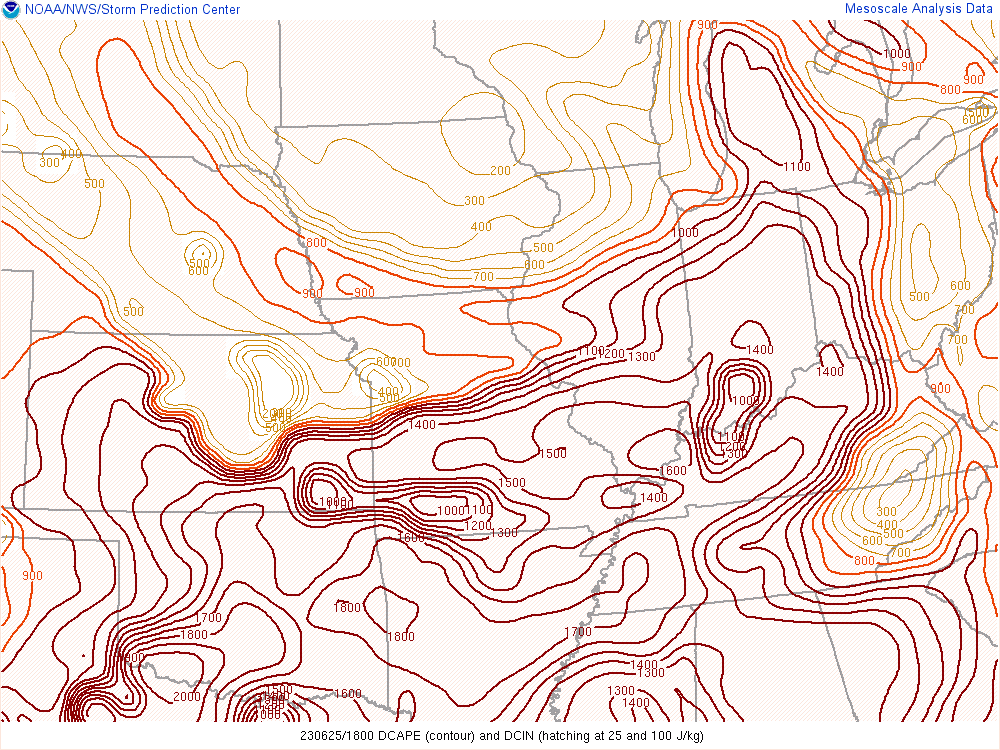Click the 900 label at the map's top edge

[708, 25]
